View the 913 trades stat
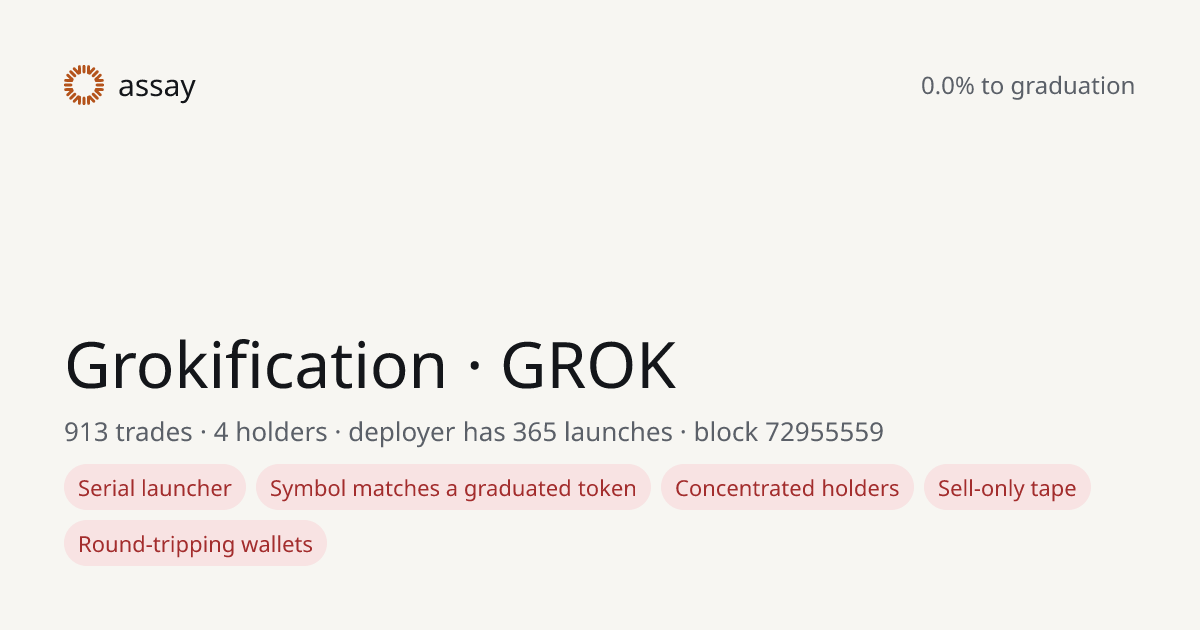 pyautogui.click(x=128, y=432)
